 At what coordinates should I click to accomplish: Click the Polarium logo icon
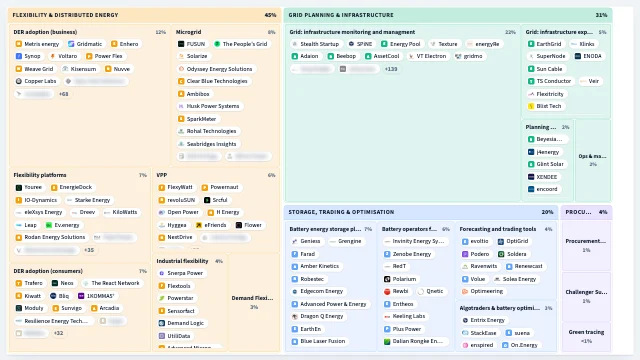coord(387,279)
